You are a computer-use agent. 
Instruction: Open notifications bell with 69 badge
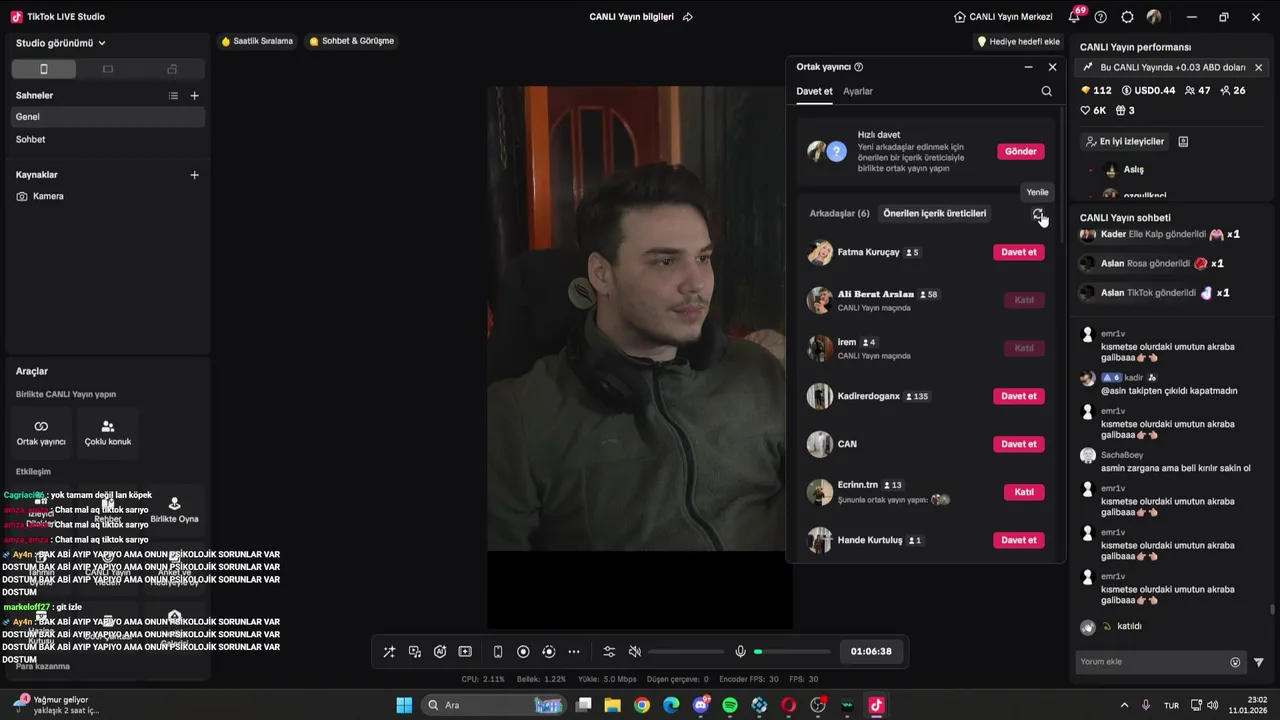(x=1075, y=16)
